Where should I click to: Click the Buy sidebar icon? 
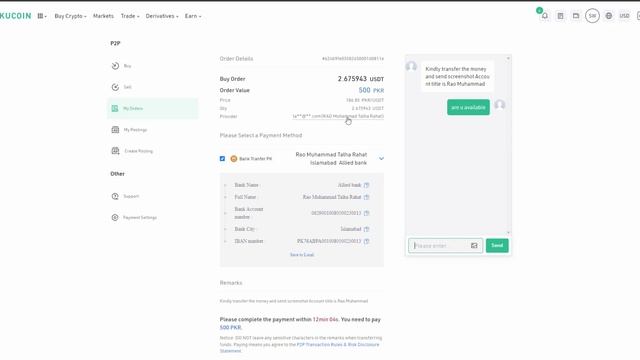[115, 66]
